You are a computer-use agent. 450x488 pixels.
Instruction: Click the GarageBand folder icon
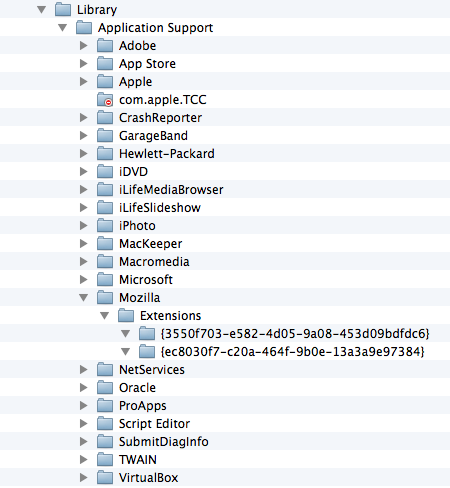[105, 135]
